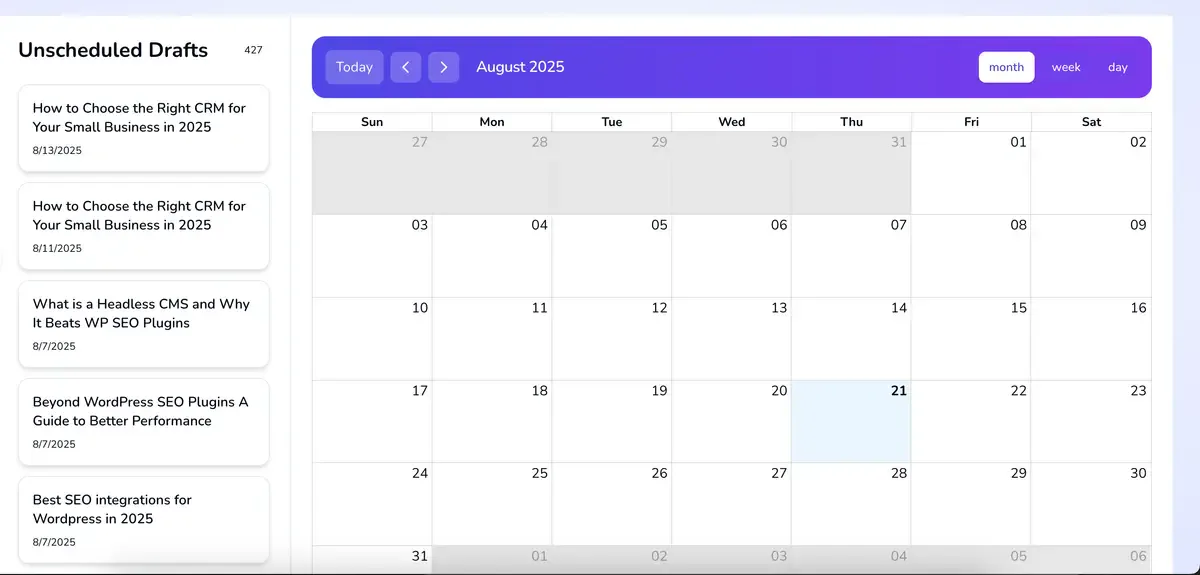Image resolution: width=1200 pixels, height=575 pixels.
Task: Select August 06 calendar cell
Action: point(732,256)
